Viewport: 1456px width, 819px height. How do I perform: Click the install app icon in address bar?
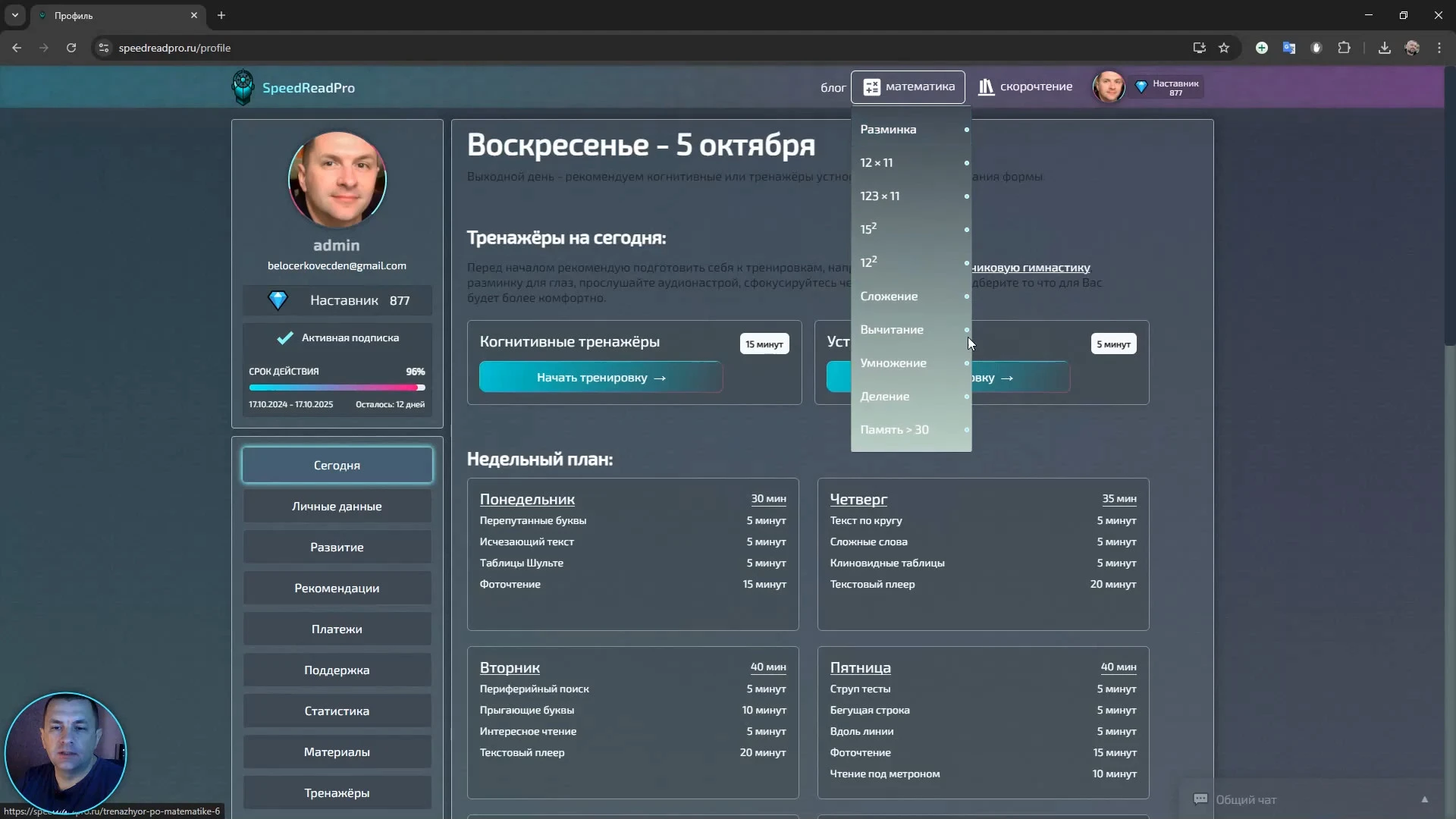(x=1199, y=48)
